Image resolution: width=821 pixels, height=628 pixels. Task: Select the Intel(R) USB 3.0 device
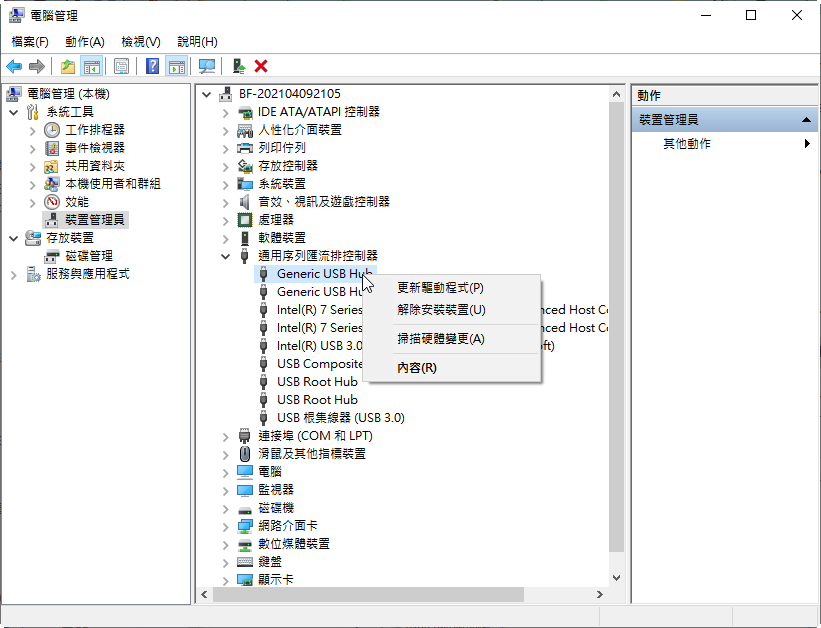319,346
